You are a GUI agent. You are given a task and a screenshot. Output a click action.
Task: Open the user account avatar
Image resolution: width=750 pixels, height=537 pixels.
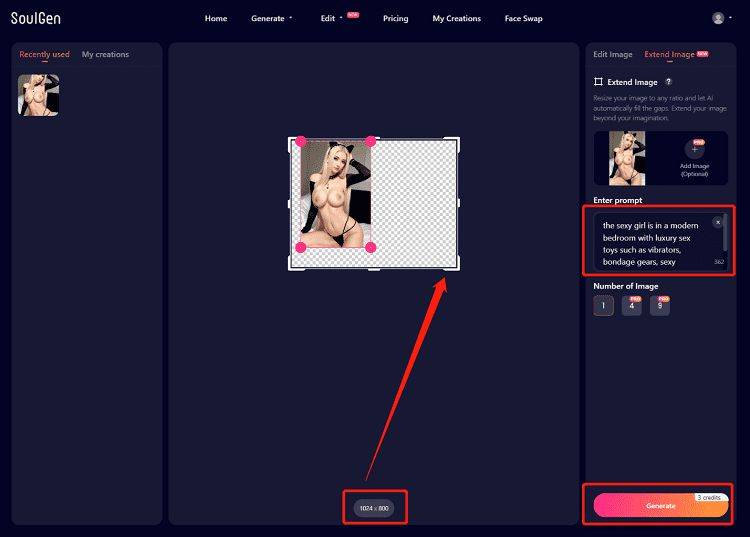[x=718, y=18]
